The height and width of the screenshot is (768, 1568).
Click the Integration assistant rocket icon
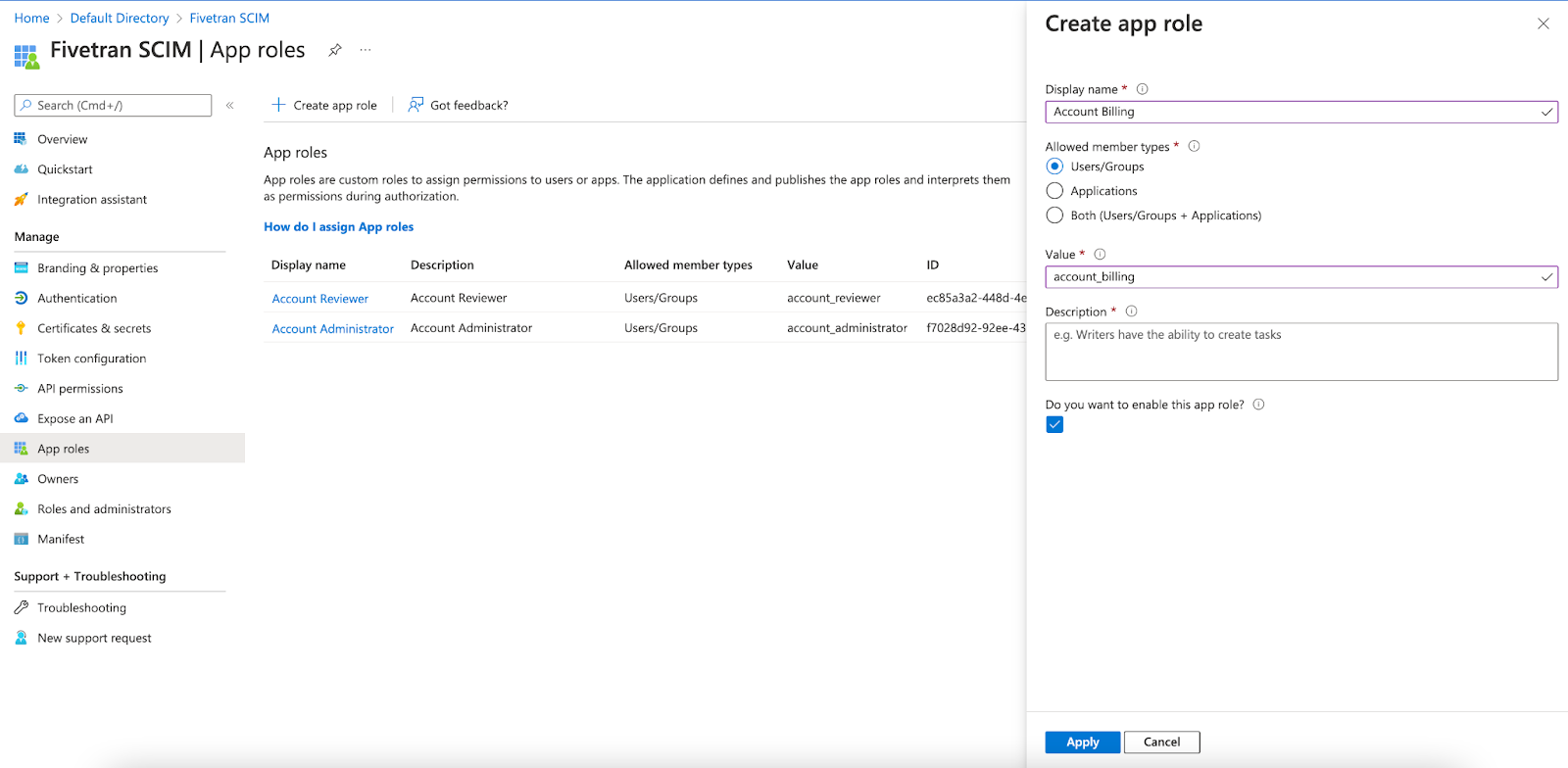tap(21, 199)
